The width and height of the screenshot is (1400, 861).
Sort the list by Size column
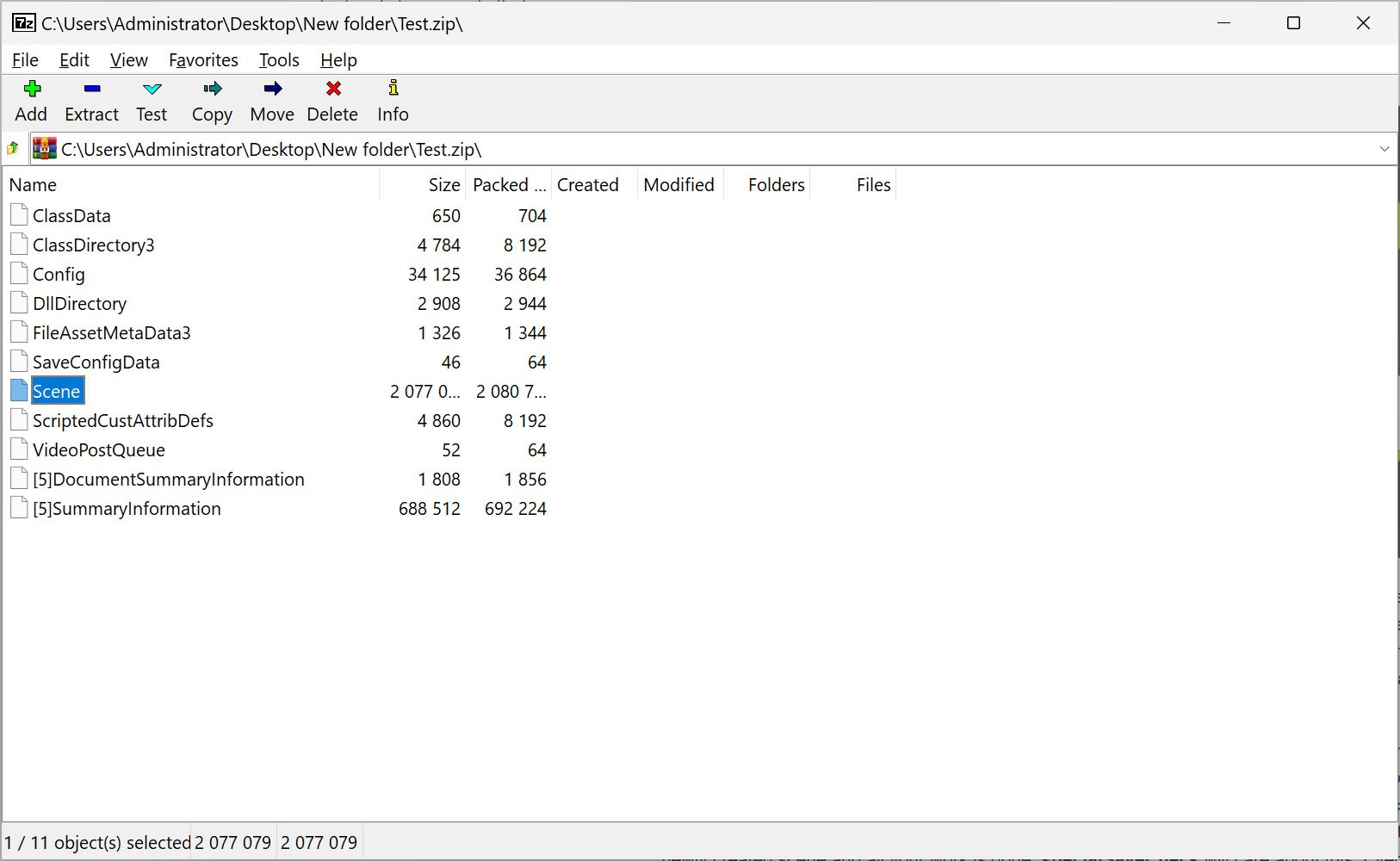(443, 185)
